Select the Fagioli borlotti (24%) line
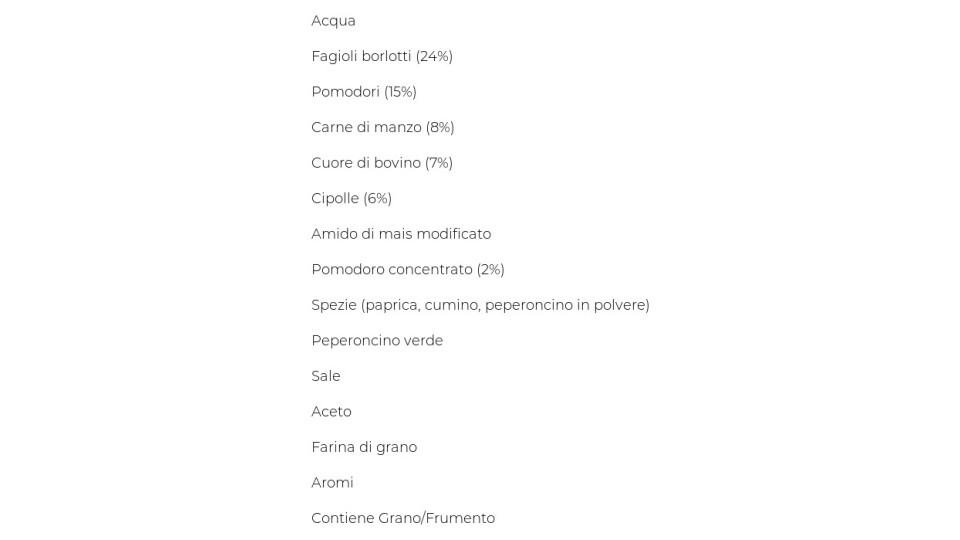Image resolution: width=960 pixels, height=540 pixels. click(382, 56)
